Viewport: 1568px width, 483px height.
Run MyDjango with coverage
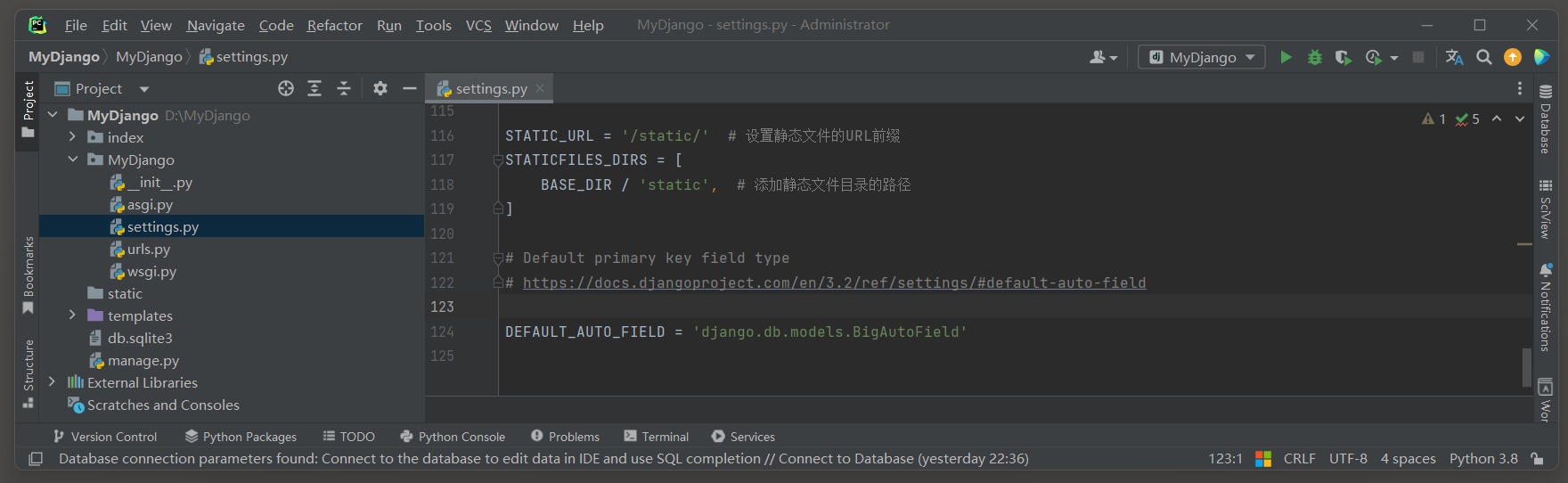1343,57
